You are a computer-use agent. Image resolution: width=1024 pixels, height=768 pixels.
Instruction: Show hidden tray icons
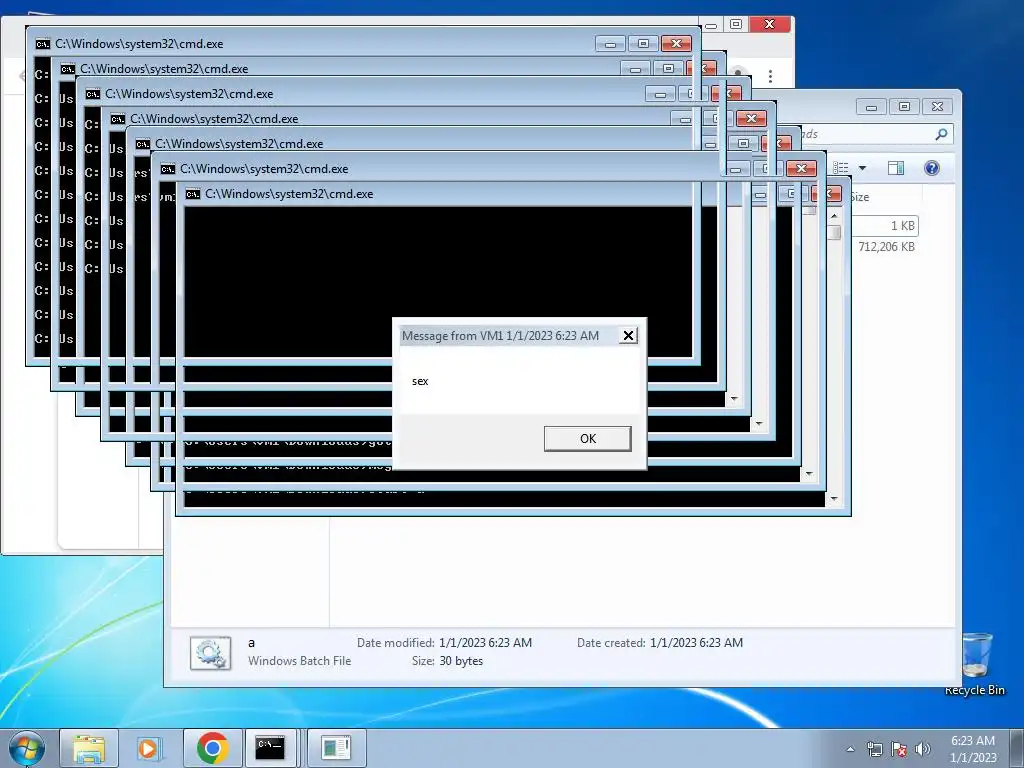(x=850, y=749)
